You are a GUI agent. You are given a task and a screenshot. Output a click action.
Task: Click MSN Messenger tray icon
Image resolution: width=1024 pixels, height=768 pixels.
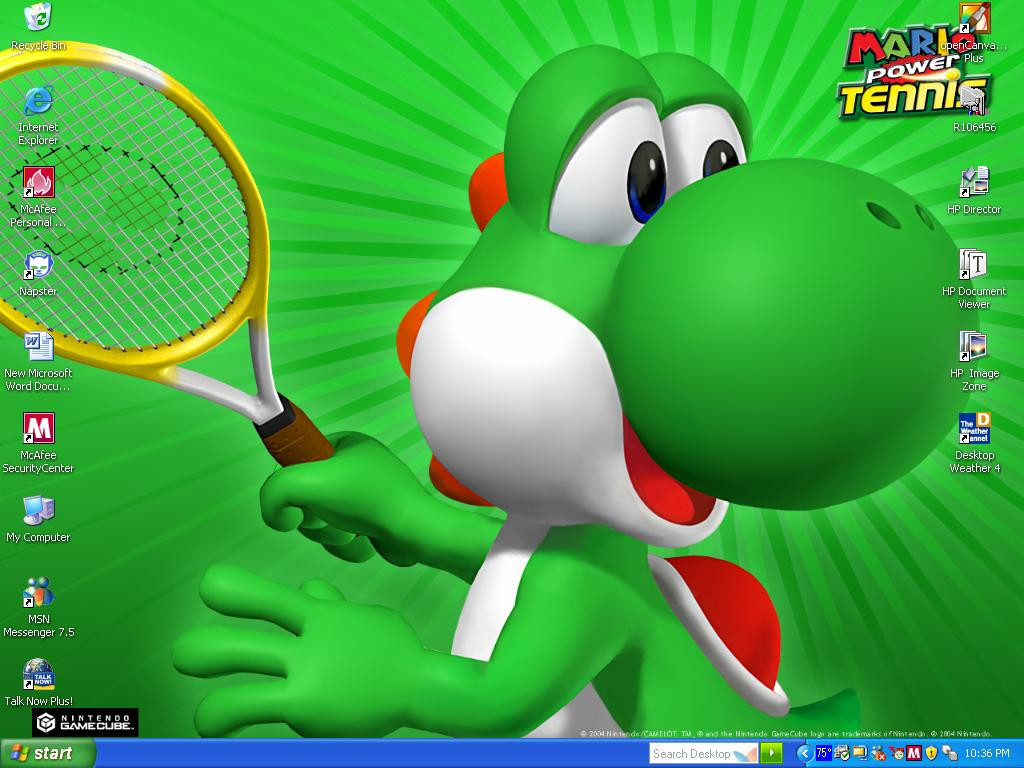[878, 754]
